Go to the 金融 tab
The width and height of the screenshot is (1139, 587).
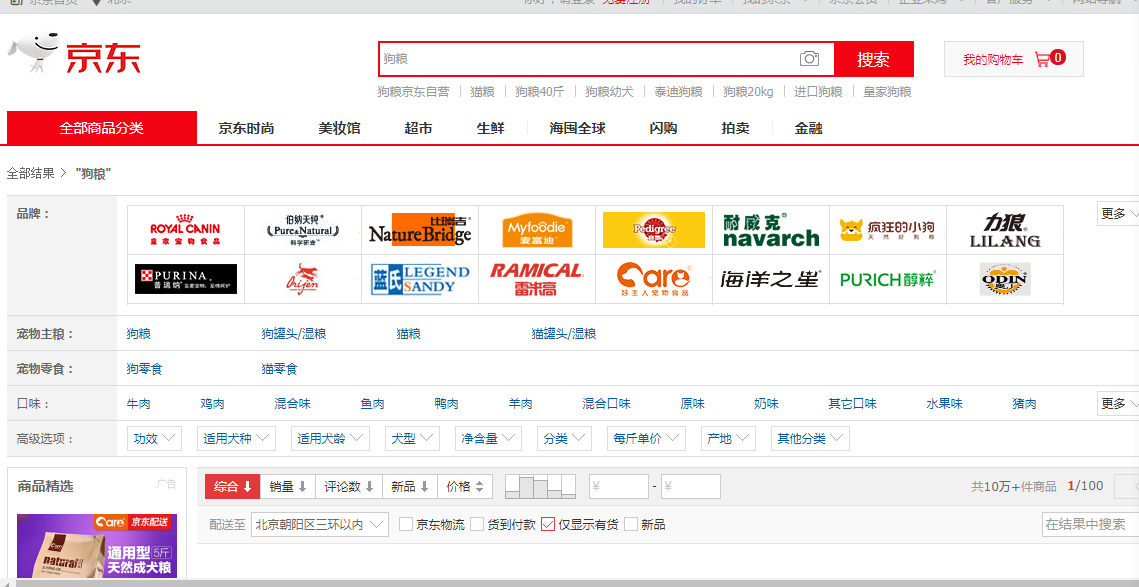pos(808,129)
